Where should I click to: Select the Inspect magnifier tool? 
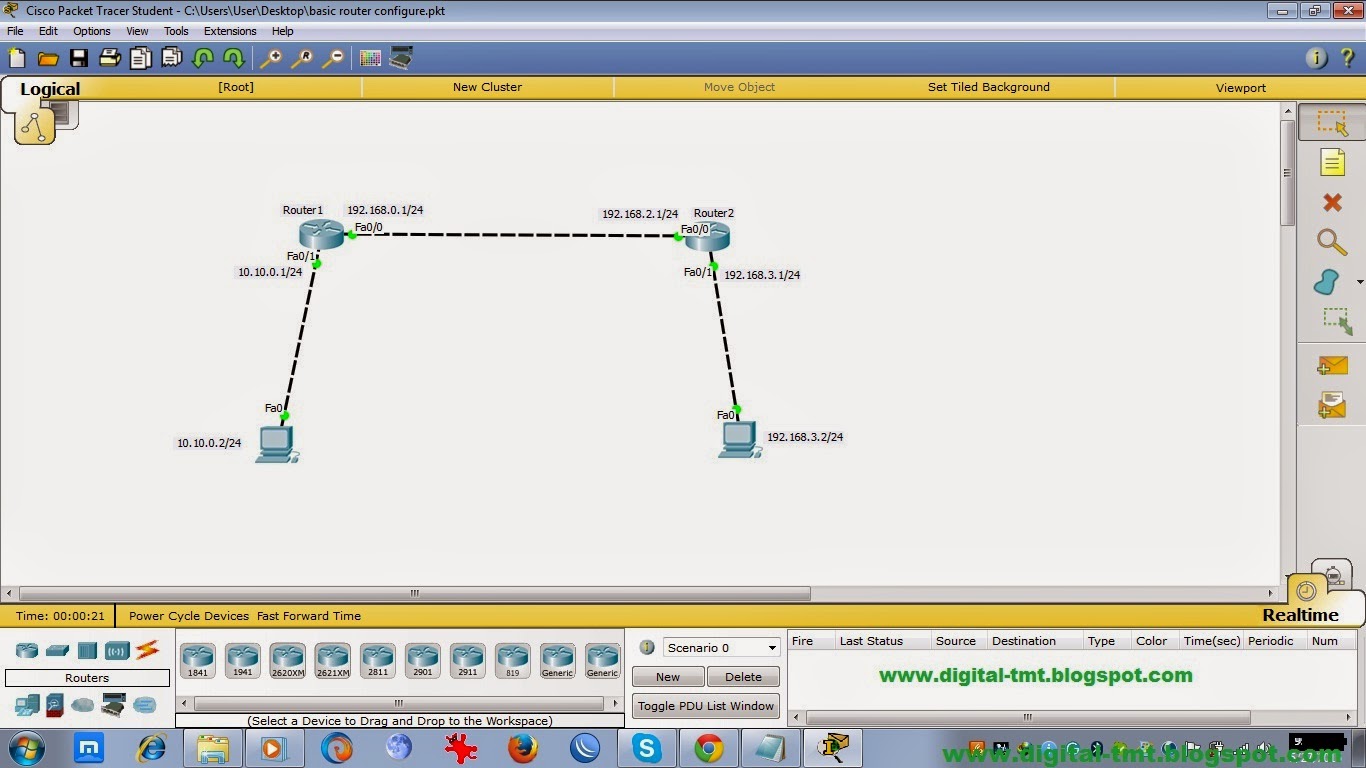point(1331,242)
